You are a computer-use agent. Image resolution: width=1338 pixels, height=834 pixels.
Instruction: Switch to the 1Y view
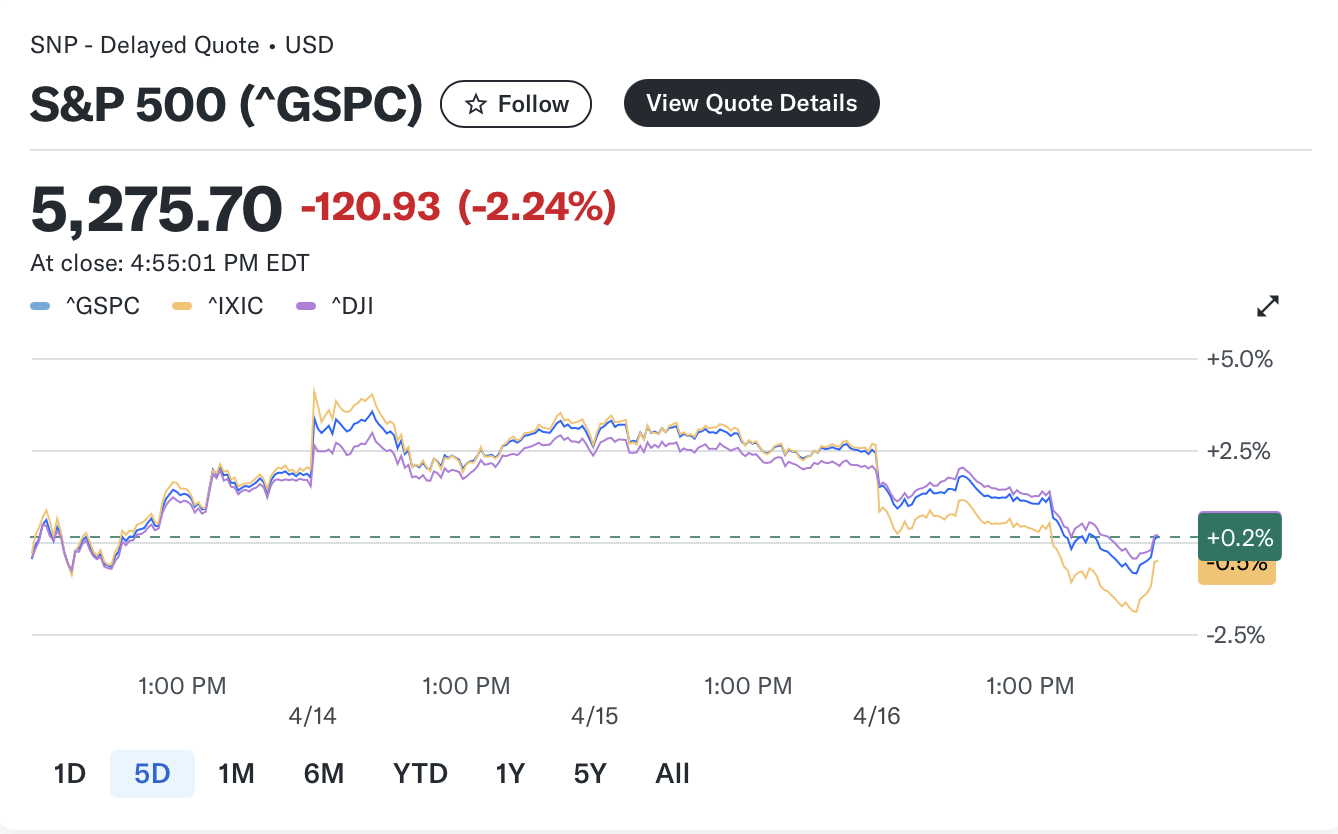point(509,773)
